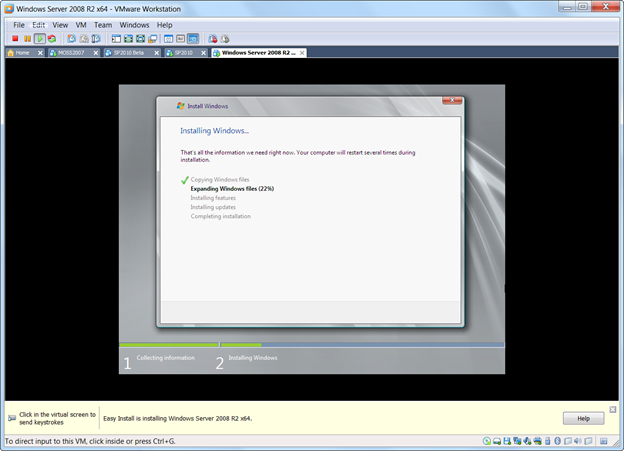Open the Team menu
Screen dimensions: 624x451
coord(103,25)
